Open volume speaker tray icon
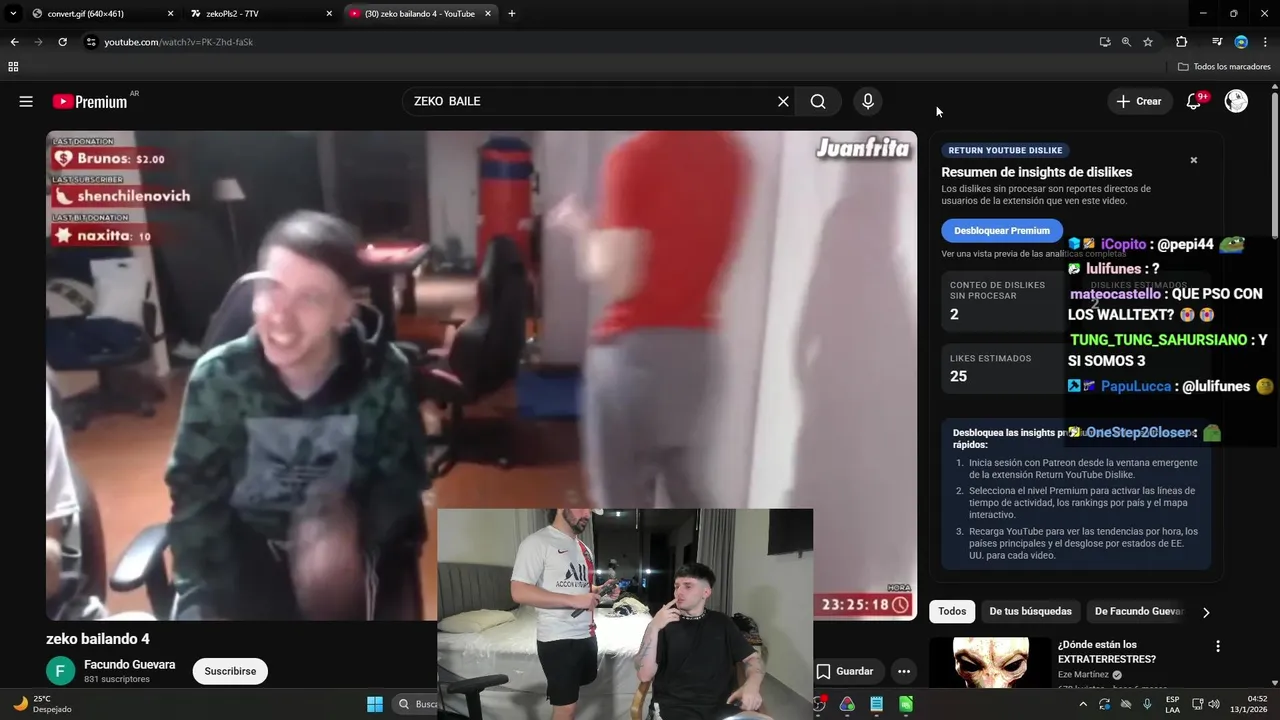1280x720 pixels. [x=1214, y=704]
